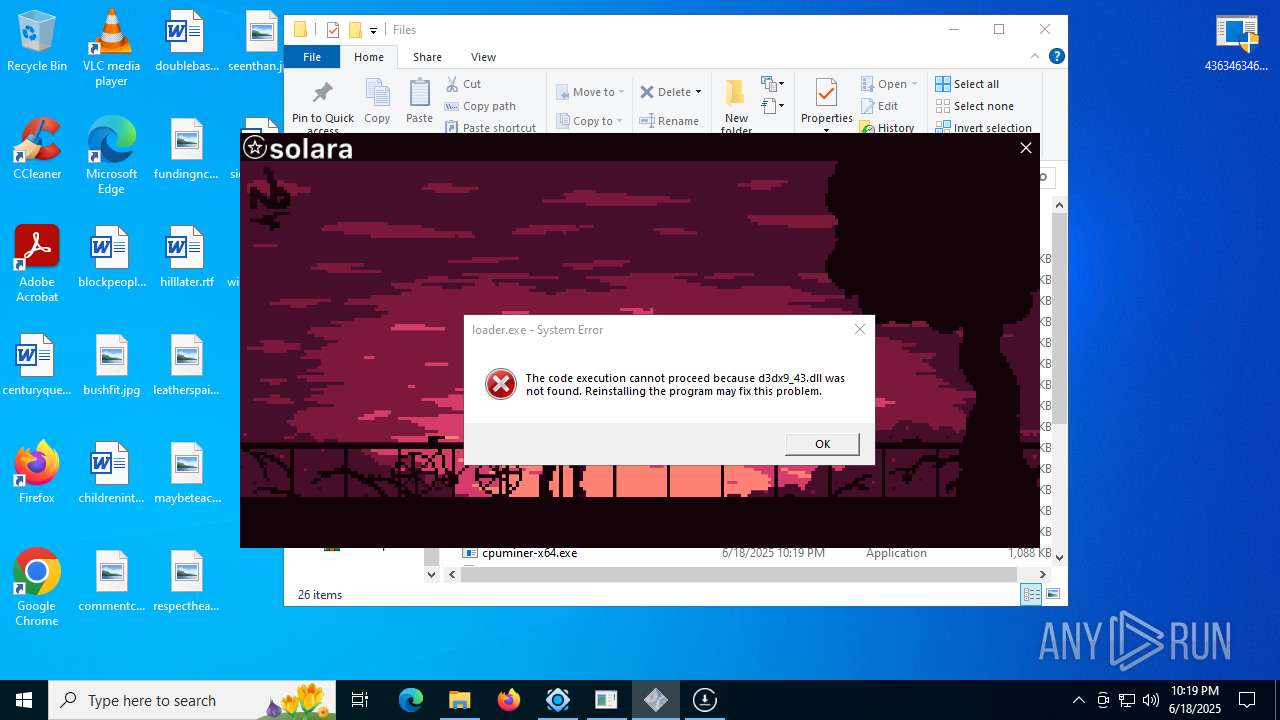Collapse the Explorer ribbon with chevron
Viewport: 1280px width, 720px height.
[x=1036, y=57]
